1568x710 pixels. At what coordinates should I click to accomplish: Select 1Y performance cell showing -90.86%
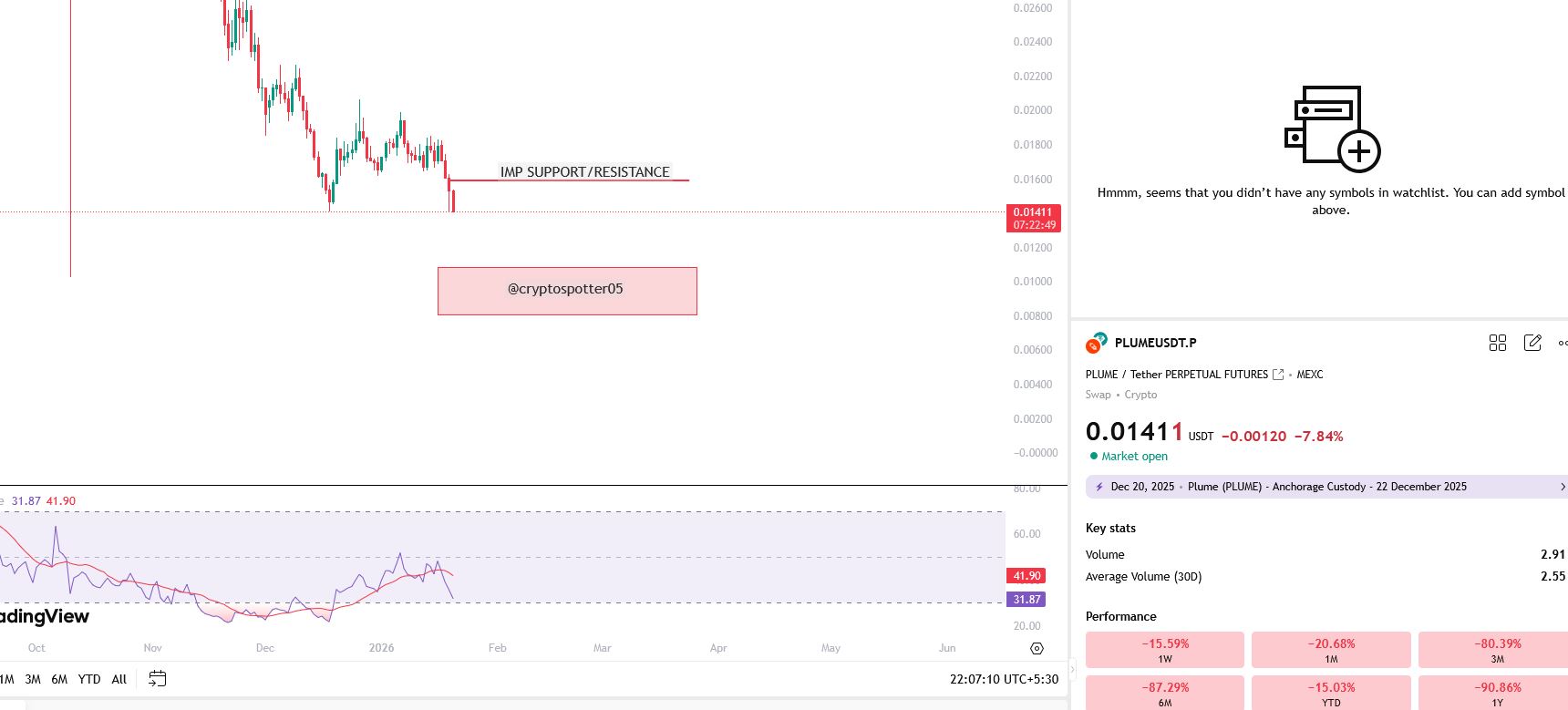(x=1493, y=693)
